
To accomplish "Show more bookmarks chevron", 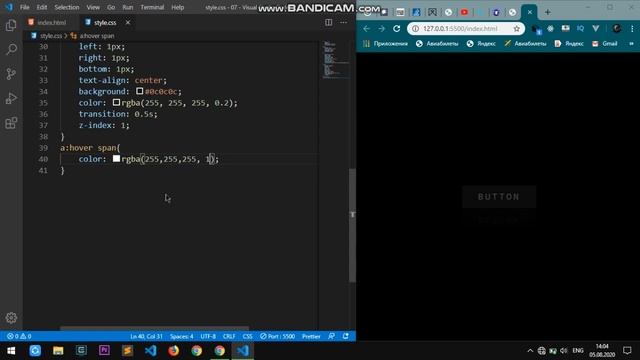I will pyautogui.click(x=631, y=44).
